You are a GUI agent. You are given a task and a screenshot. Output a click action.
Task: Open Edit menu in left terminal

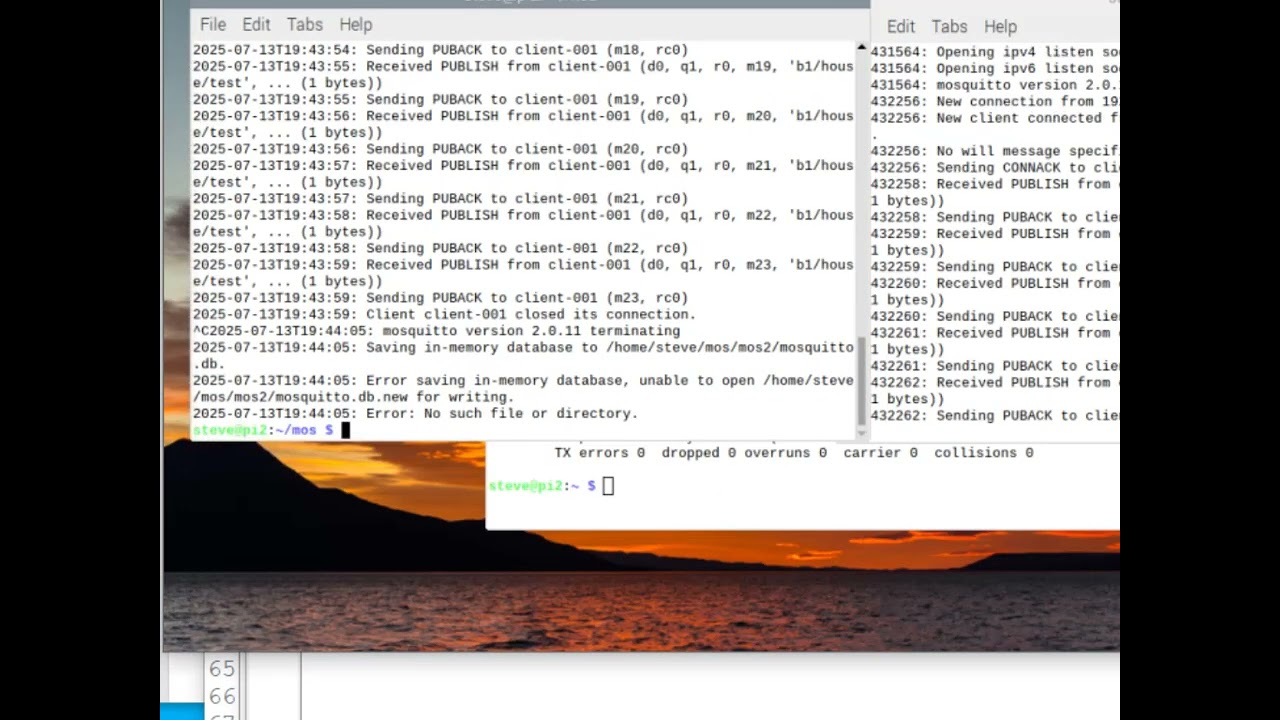(256, 24)
